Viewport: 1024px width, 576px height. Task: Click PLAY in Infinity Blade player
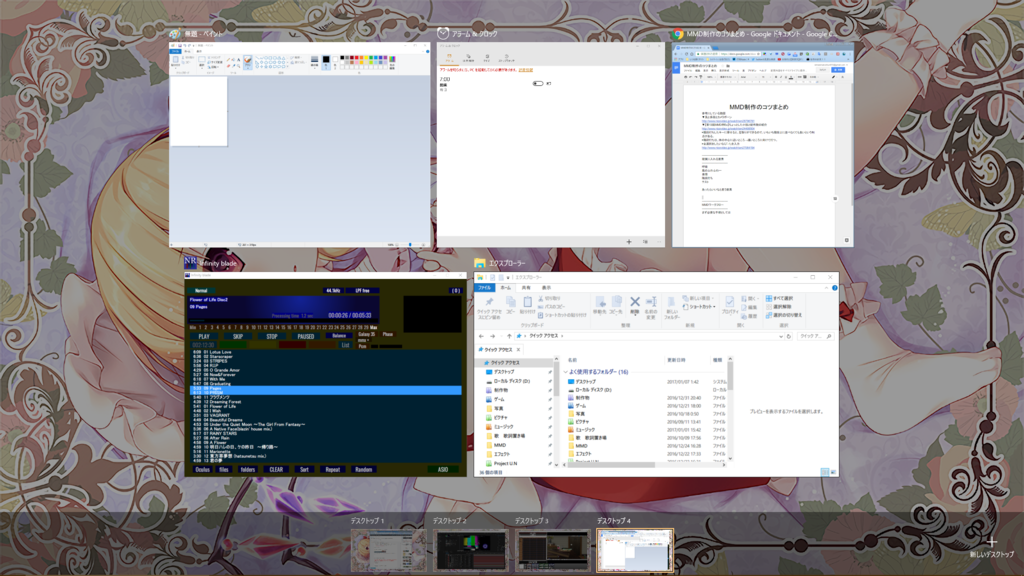point(204,336)
